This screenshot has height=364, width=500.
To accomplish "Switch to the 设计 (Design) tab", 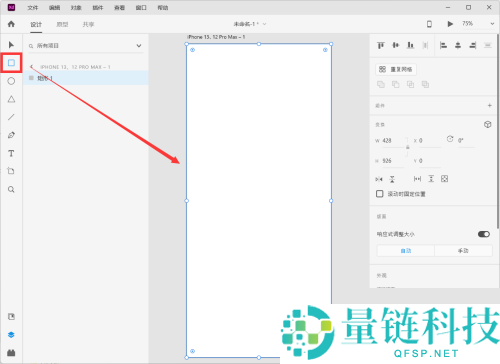I will pyautogui.click(x=36, y=24).
